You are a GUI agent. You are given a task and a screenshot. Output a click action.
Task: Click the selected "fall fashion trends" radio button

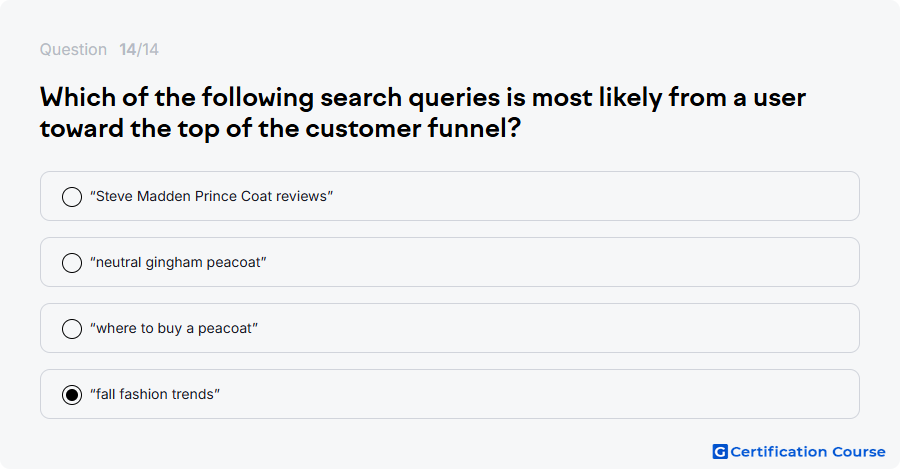tap(72, 394)
